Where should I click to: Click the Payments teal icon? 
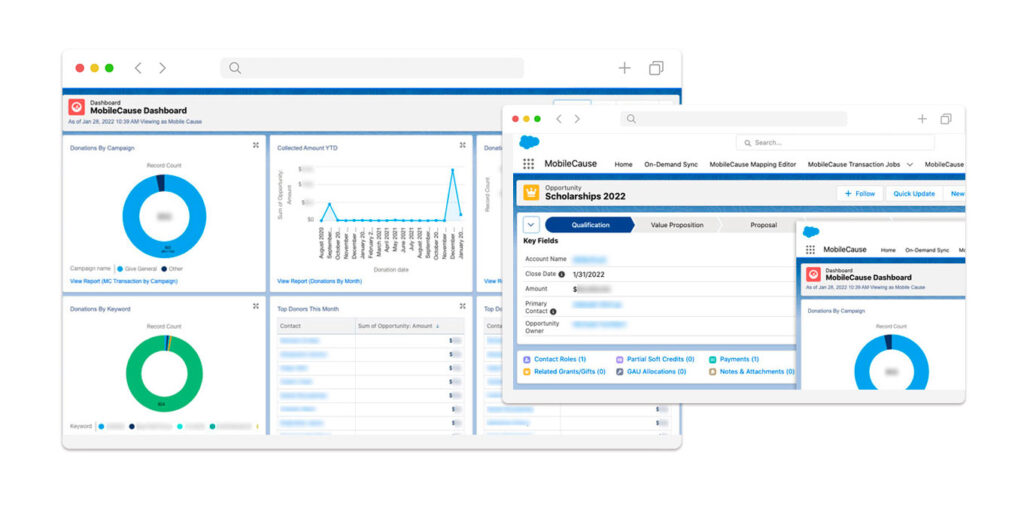[x=712, y=359]
